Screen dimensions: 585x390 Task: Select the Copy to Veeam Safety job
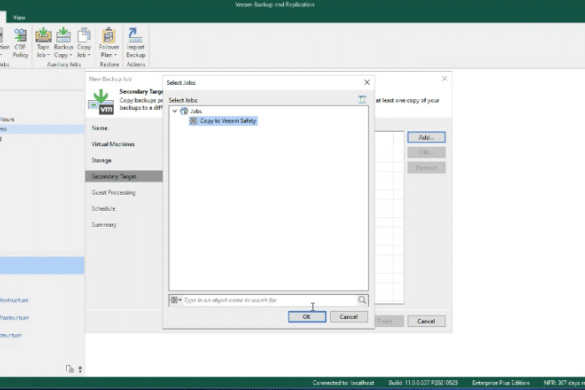223,121
